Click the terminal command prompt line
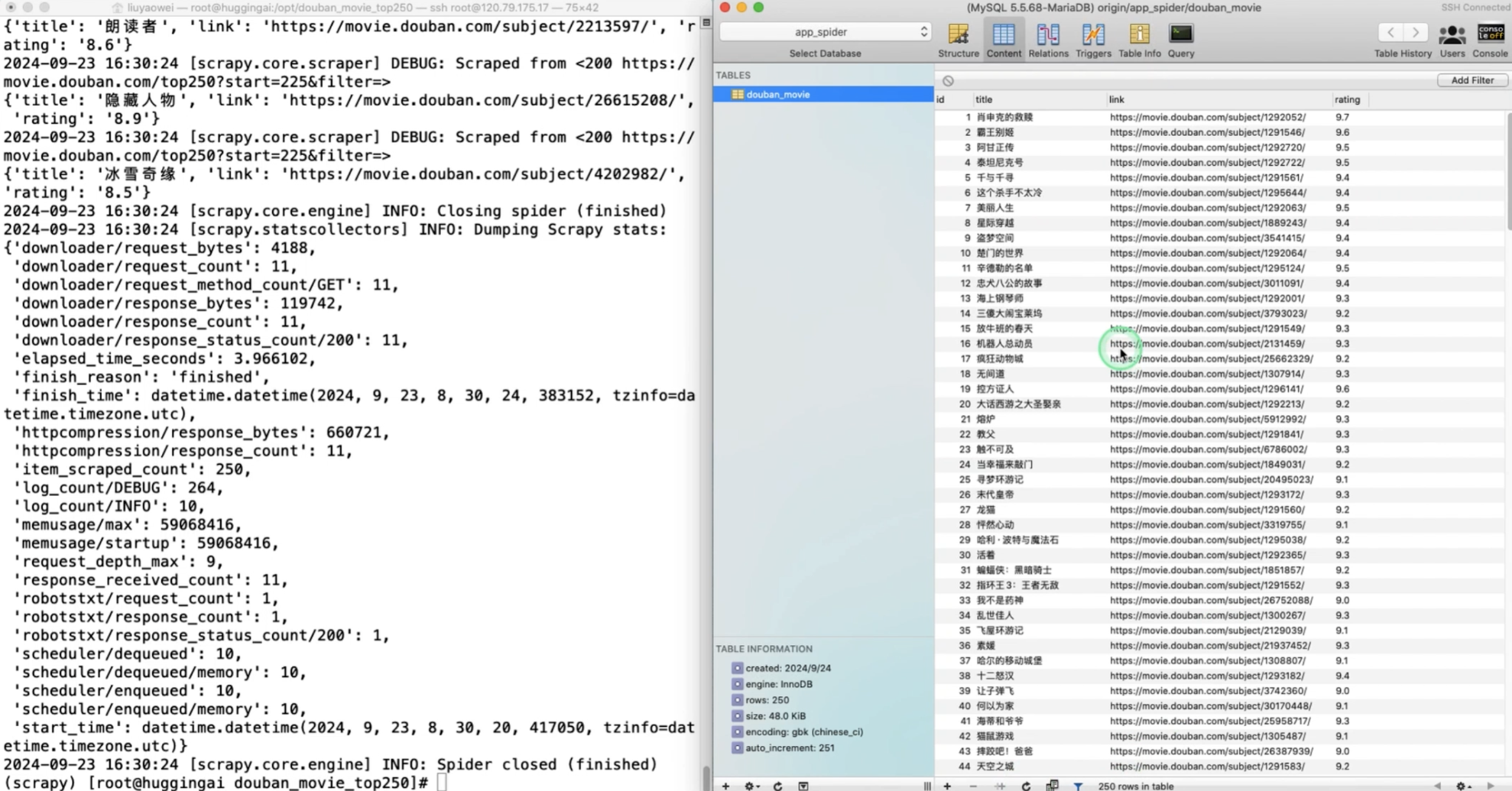 226,783
